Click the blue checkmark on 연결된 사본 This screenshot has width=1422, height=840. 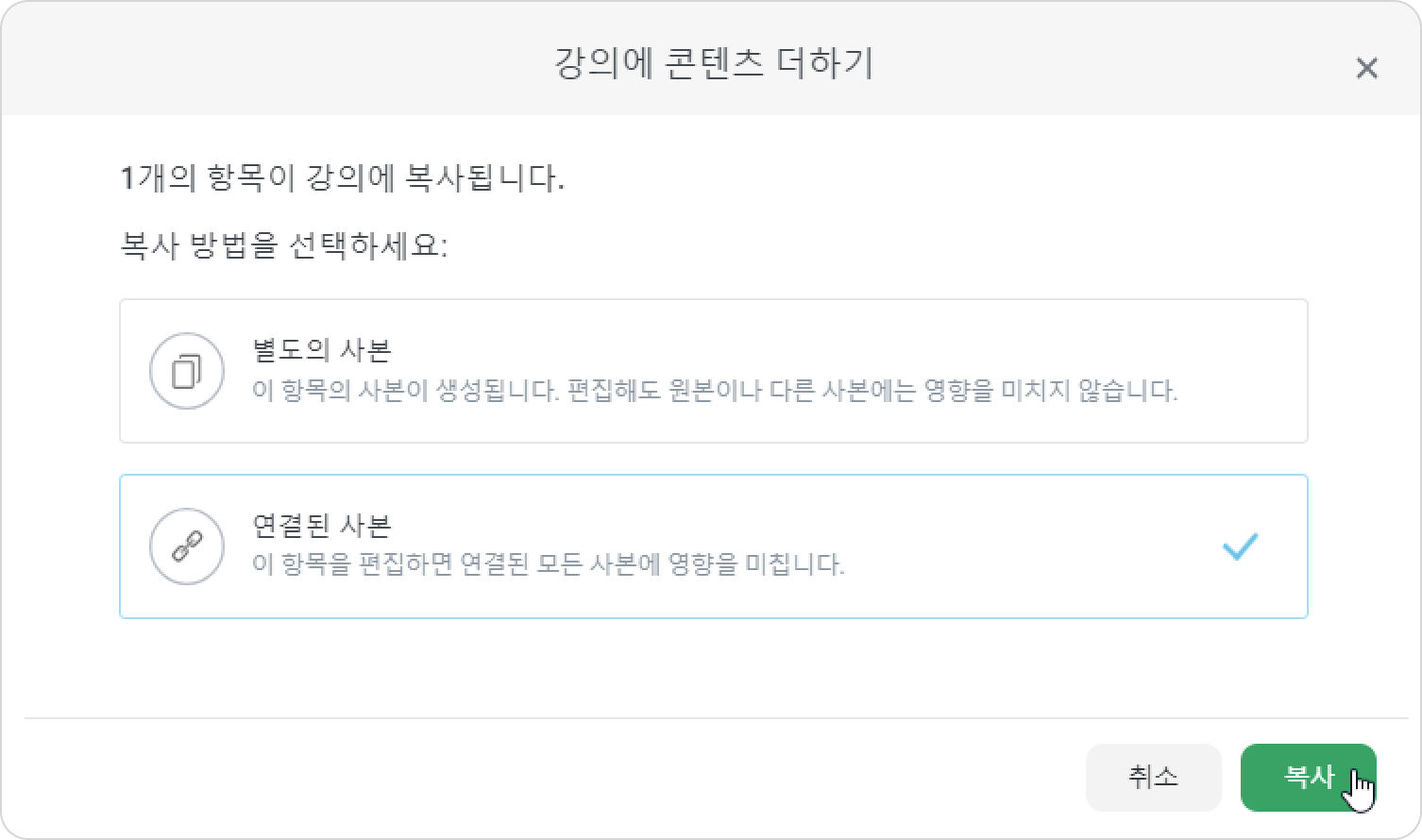[x=1239, y=546]
